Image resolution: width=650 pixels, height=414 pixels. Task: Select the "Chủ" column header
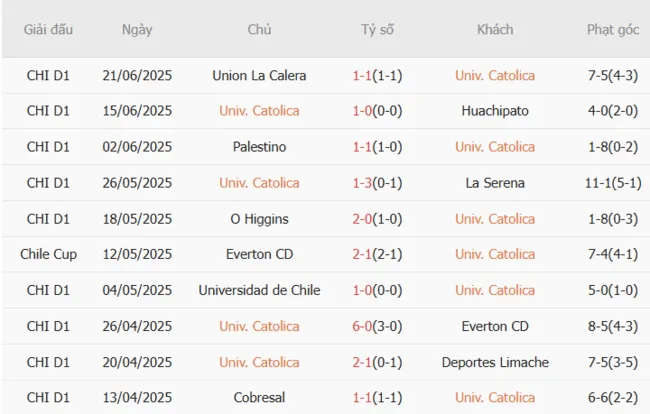(259, 30)
